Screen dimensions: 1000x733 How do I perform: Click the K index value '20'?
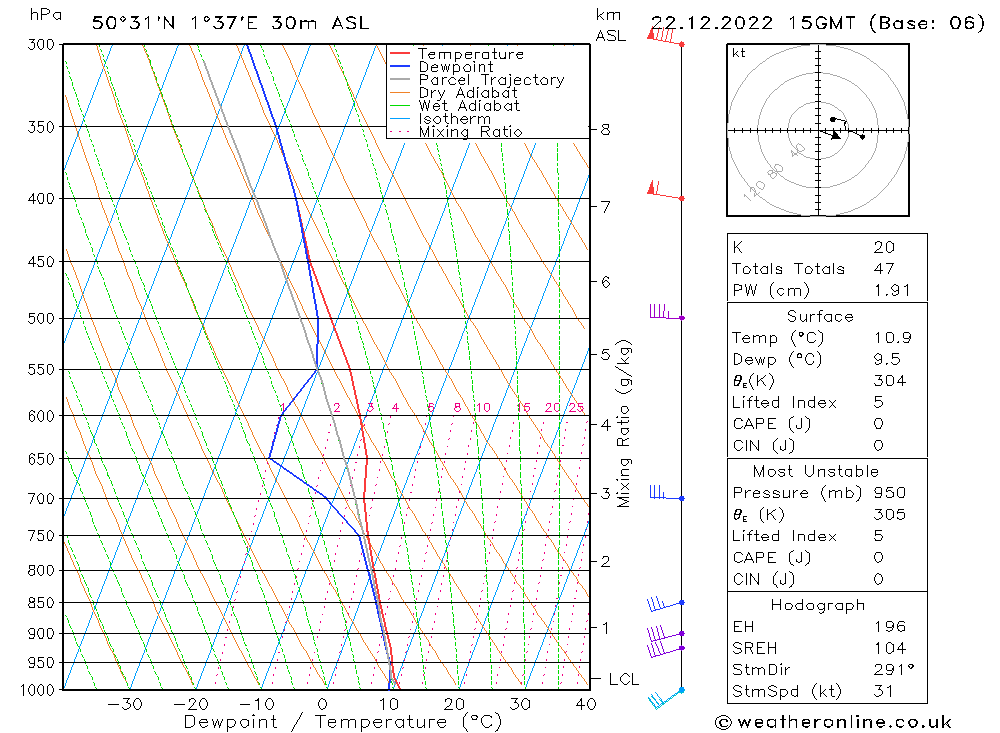[885, 248]
